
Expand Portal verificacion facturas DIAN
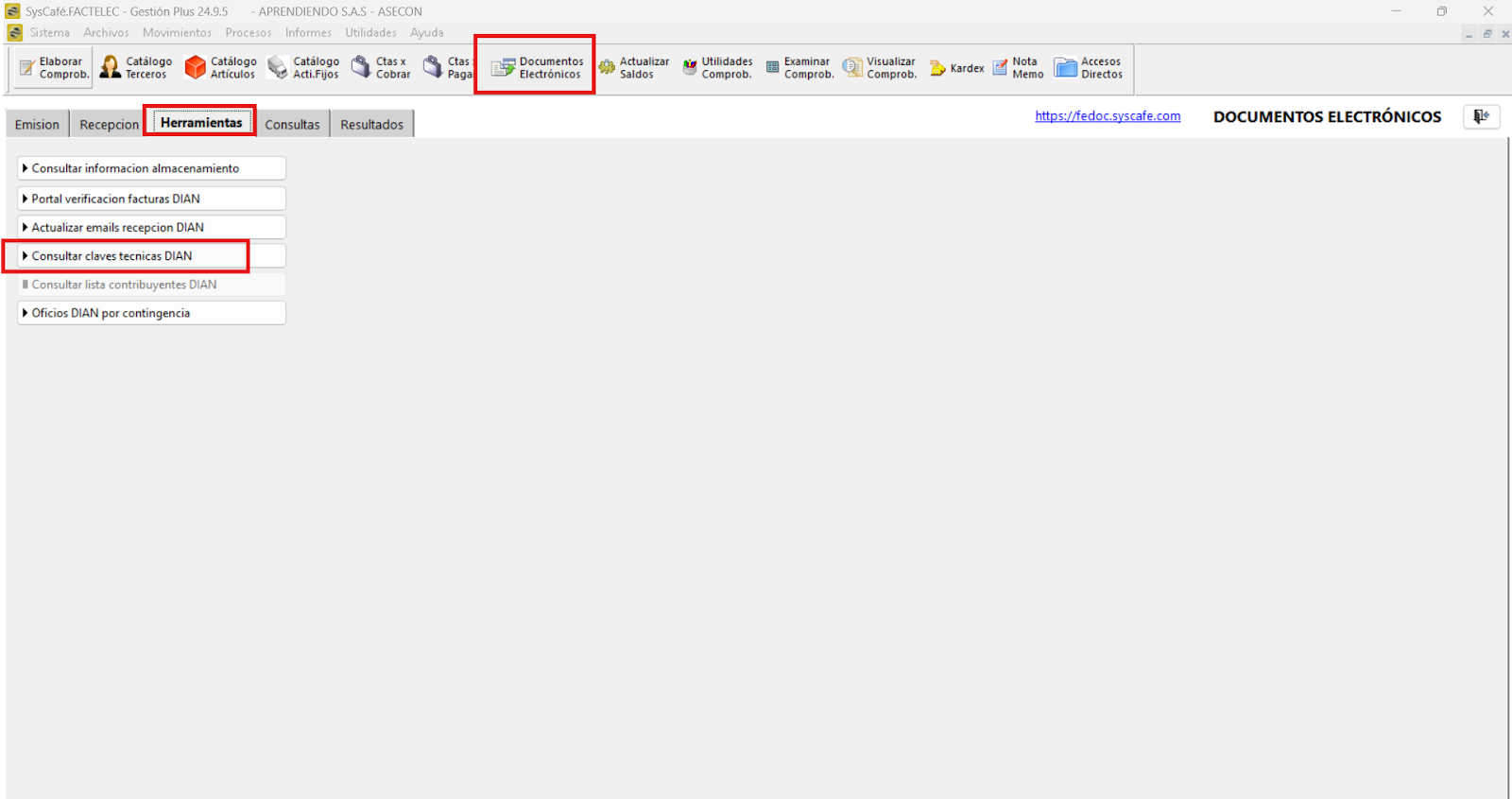pyautogui.click(x=151, y=199)
